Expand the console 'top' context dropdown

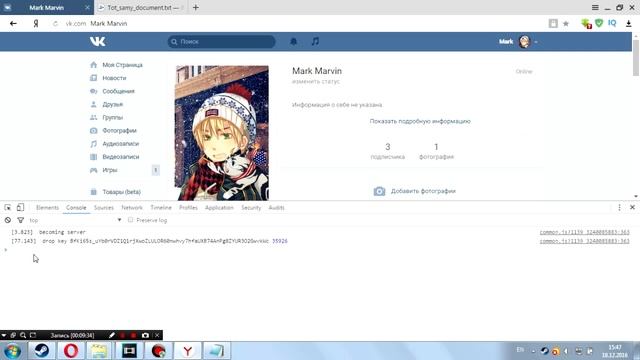click(x=119, y=220)
